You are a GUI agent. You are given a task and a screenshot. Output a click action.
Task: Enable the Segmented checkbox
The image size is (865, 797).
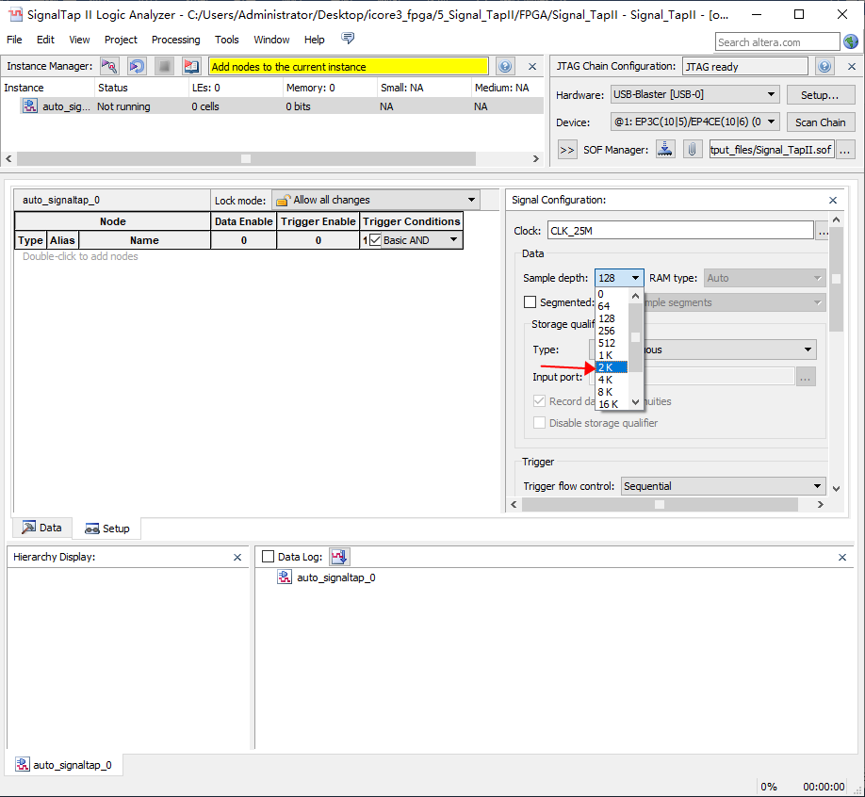(530, 302)
